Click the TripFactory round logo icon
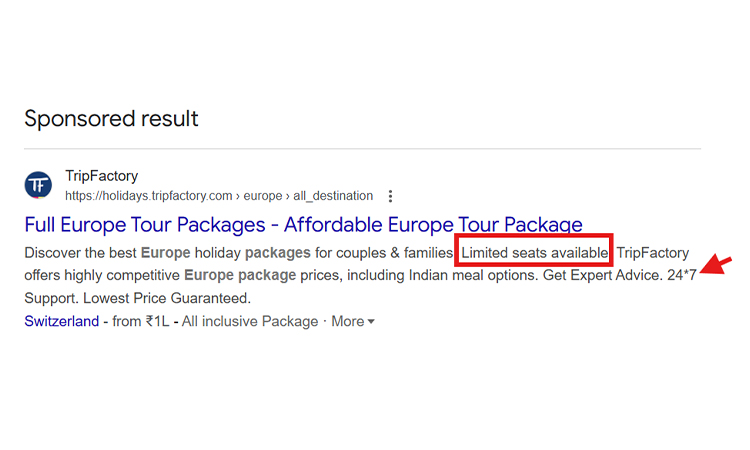The image size is (750, 450). coord(39,185)
